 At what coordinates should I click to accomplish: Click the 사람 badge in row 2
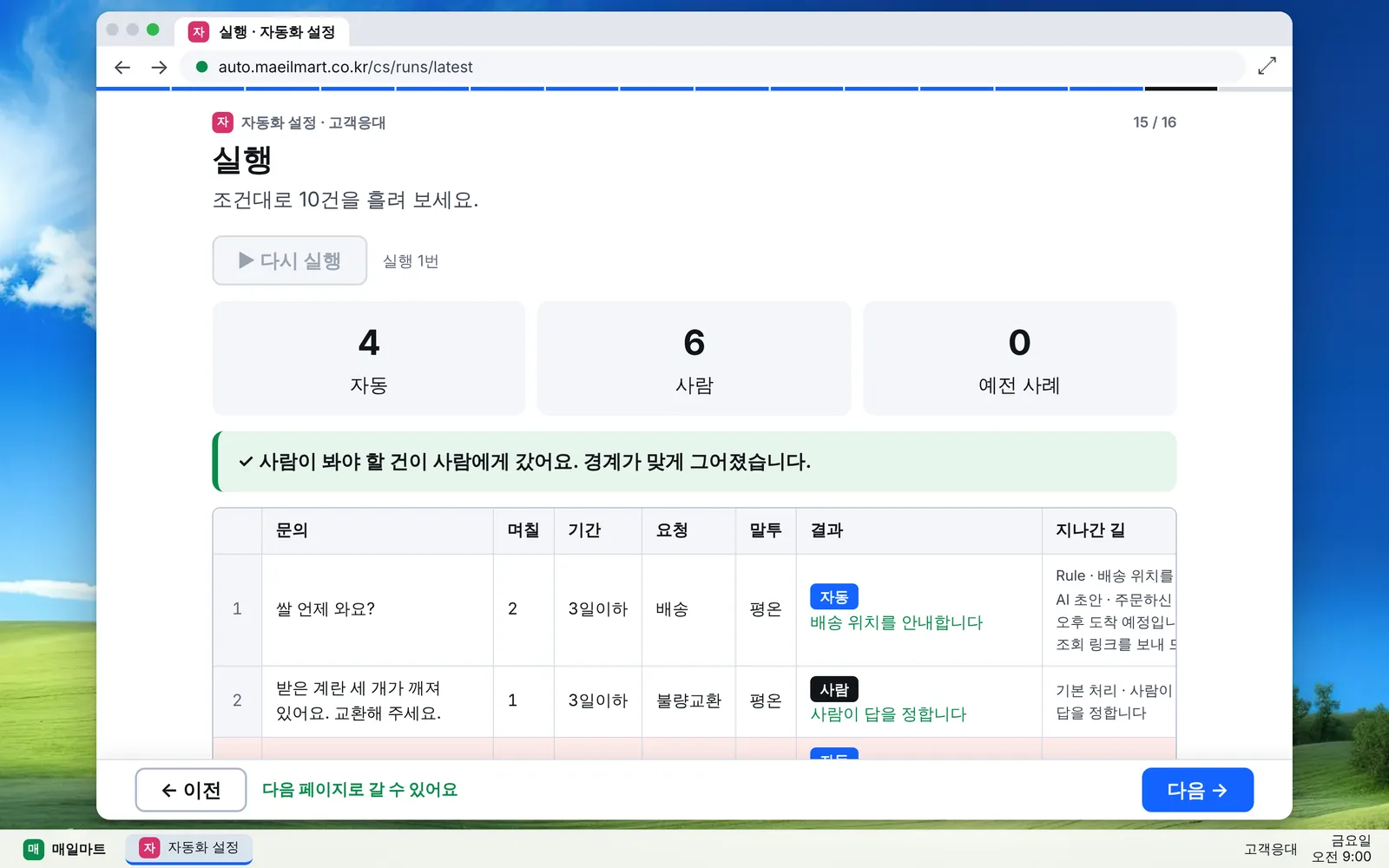click(x=834, y=689)
